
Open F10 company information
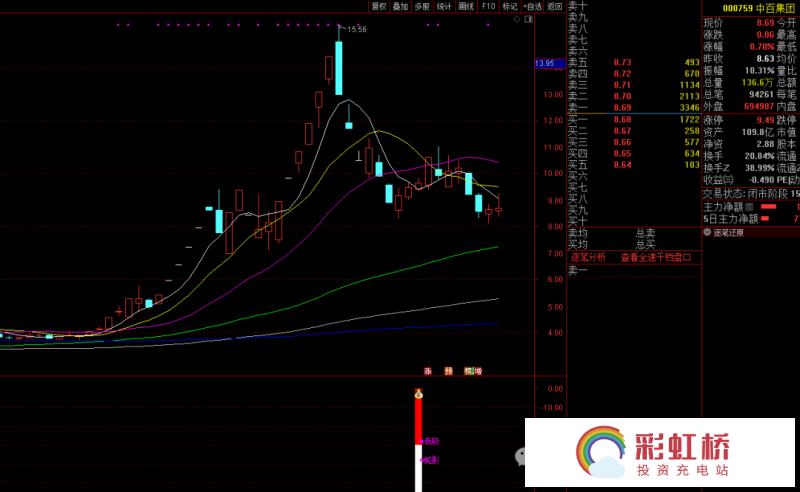coord(488,6)
